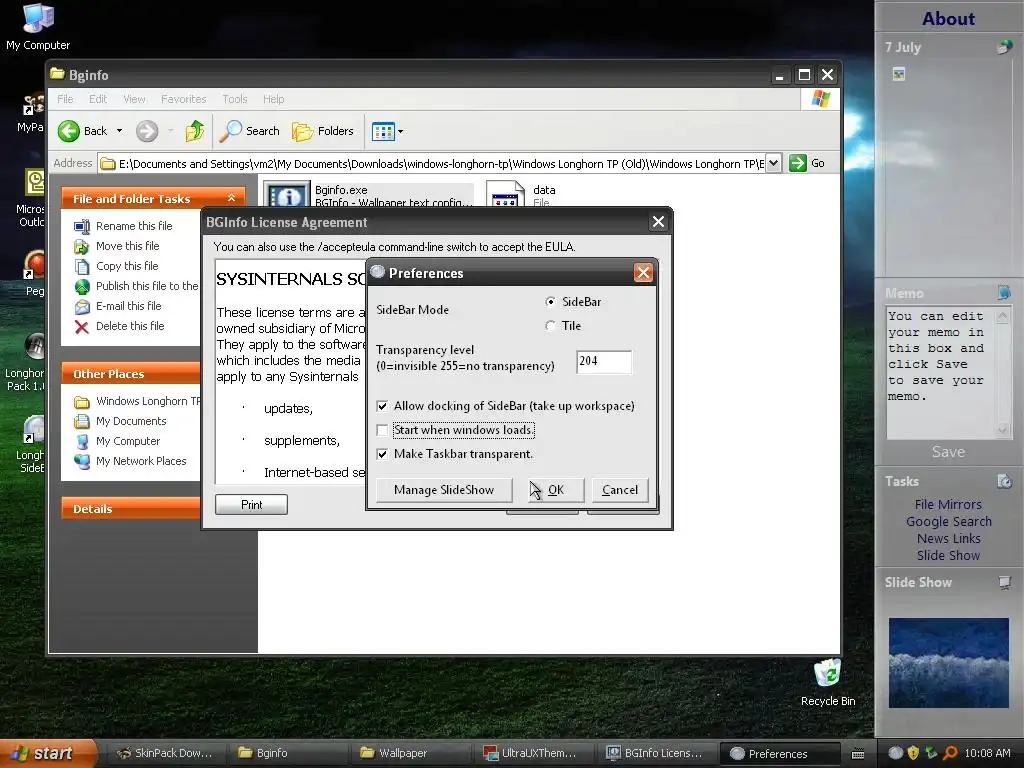Expand the Address bar dropdown
The image size is (1024, 768).
coord(773,163)
